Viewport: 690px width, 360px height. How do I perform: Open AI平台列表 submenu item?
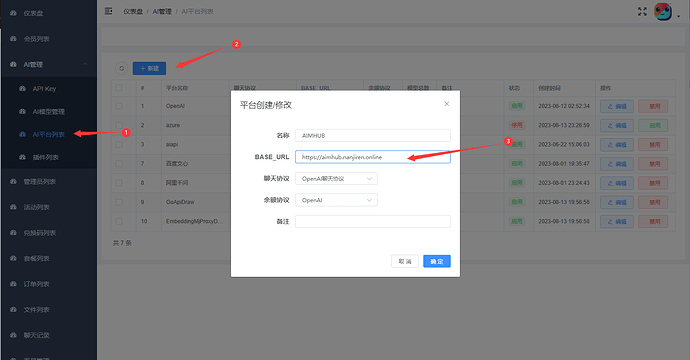pos(48,134)
